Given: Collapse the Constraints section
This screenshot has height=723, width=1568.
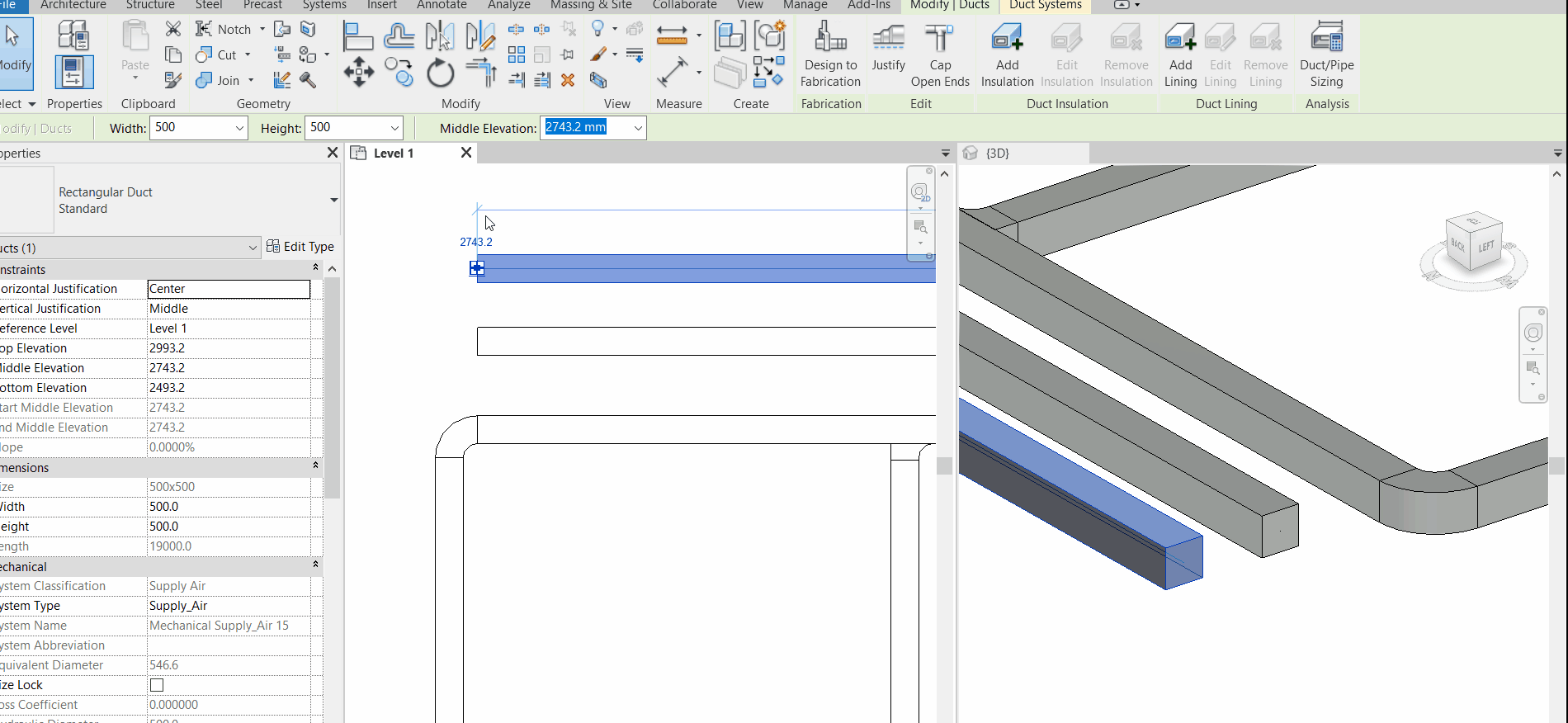Looking at the screenshot, I should [x=315, y=268].
